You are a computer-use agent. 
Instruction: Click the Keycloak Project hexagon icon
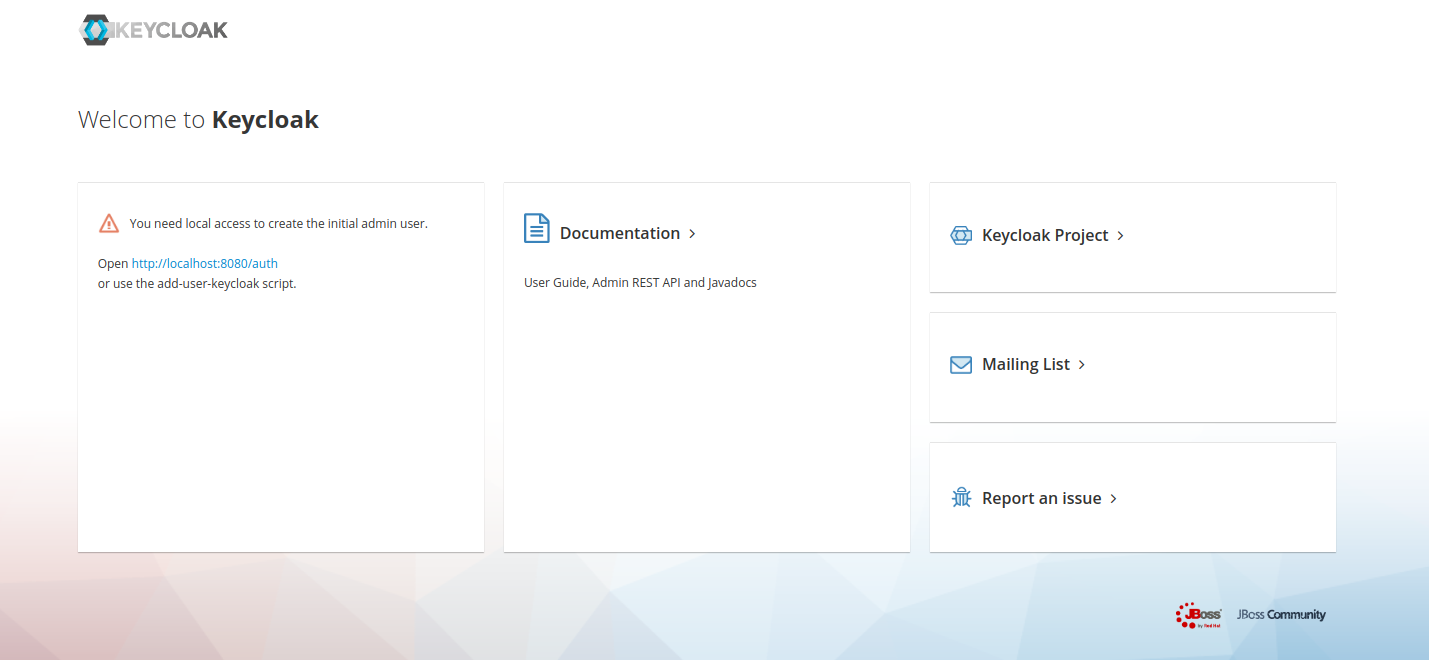click(x=961, y=236)
